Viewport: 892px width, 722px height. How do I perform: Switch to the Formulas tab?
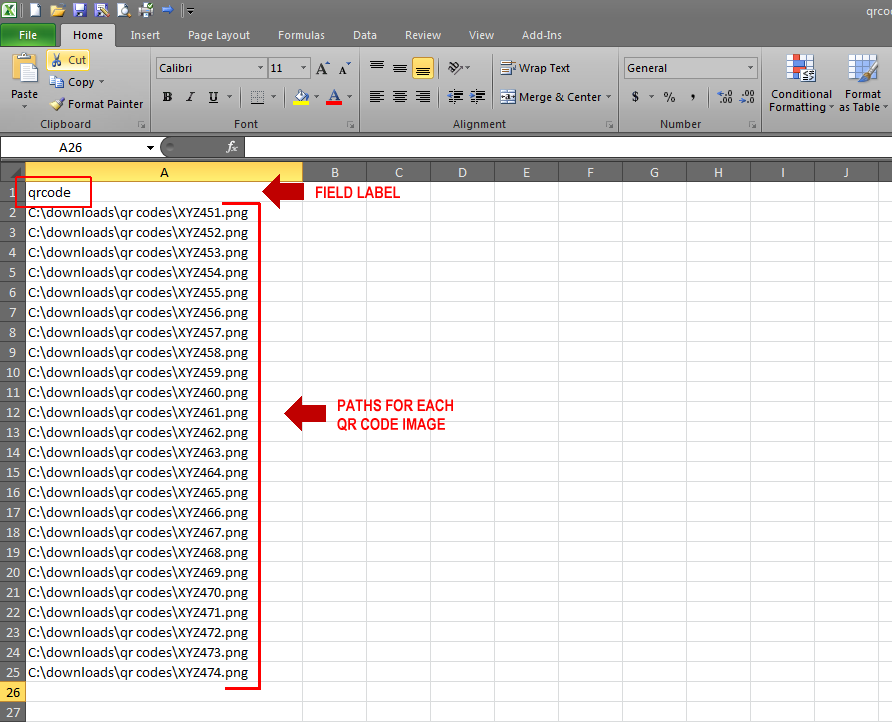coord(302,35)
